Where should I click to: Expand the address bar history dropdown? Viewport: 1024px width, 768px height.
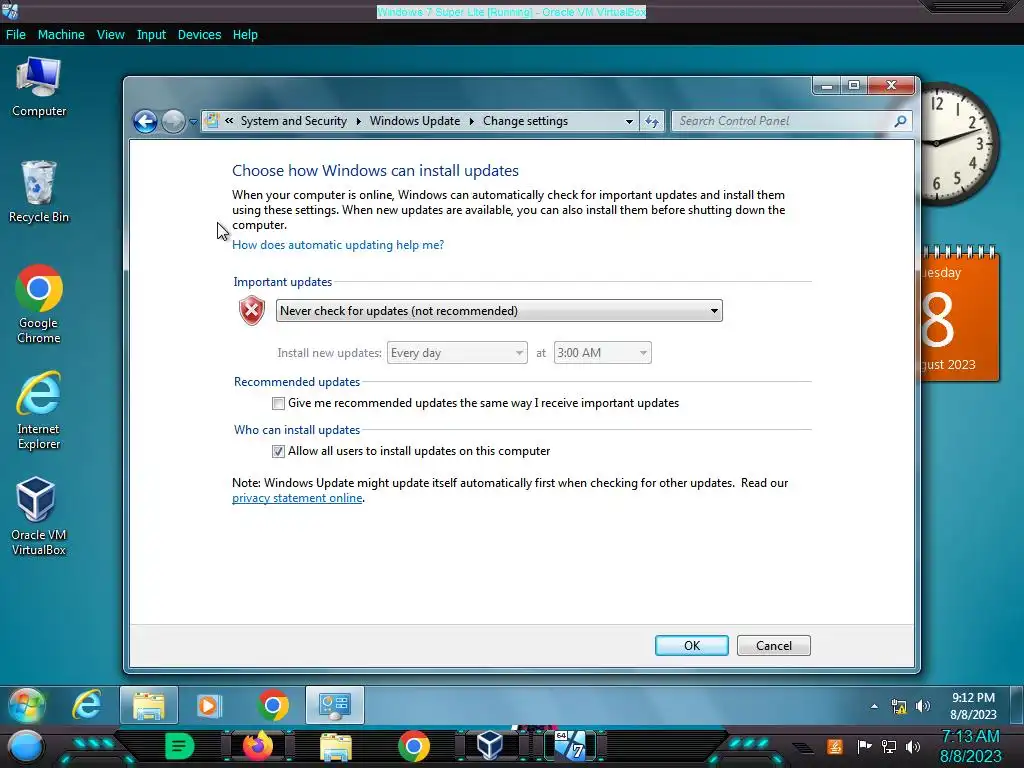point(629,121)
